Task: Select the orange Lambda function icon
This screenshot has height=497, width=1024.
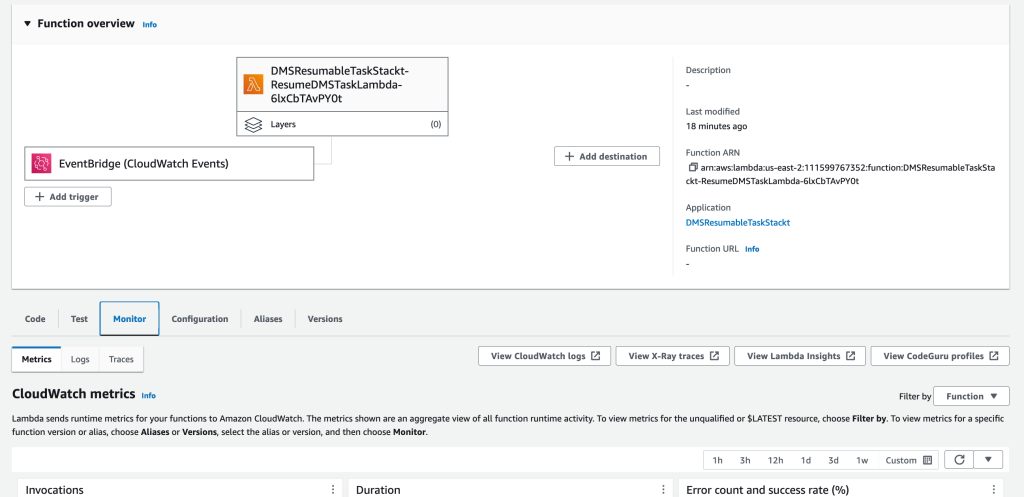Action: pyautogui.click(x=253, y=85)
